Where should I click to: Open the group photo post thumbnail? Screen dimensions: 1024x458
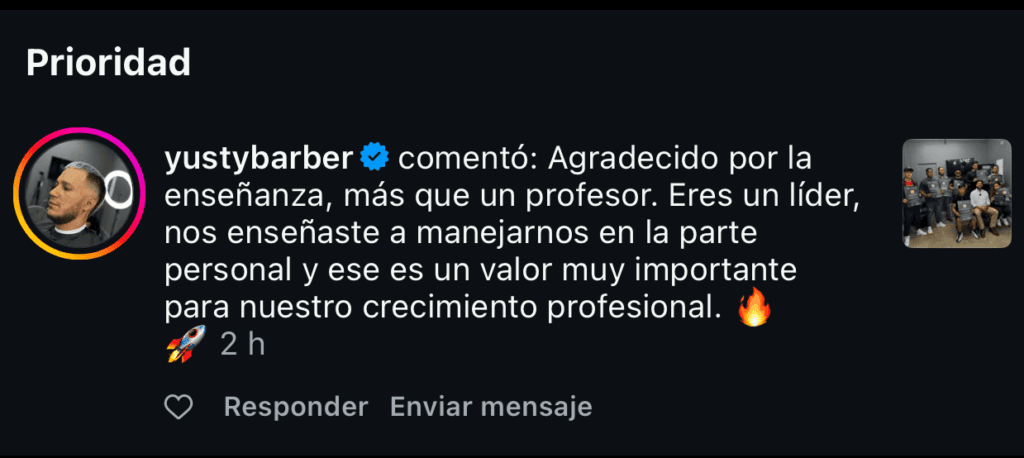click(x=957, y=193)
